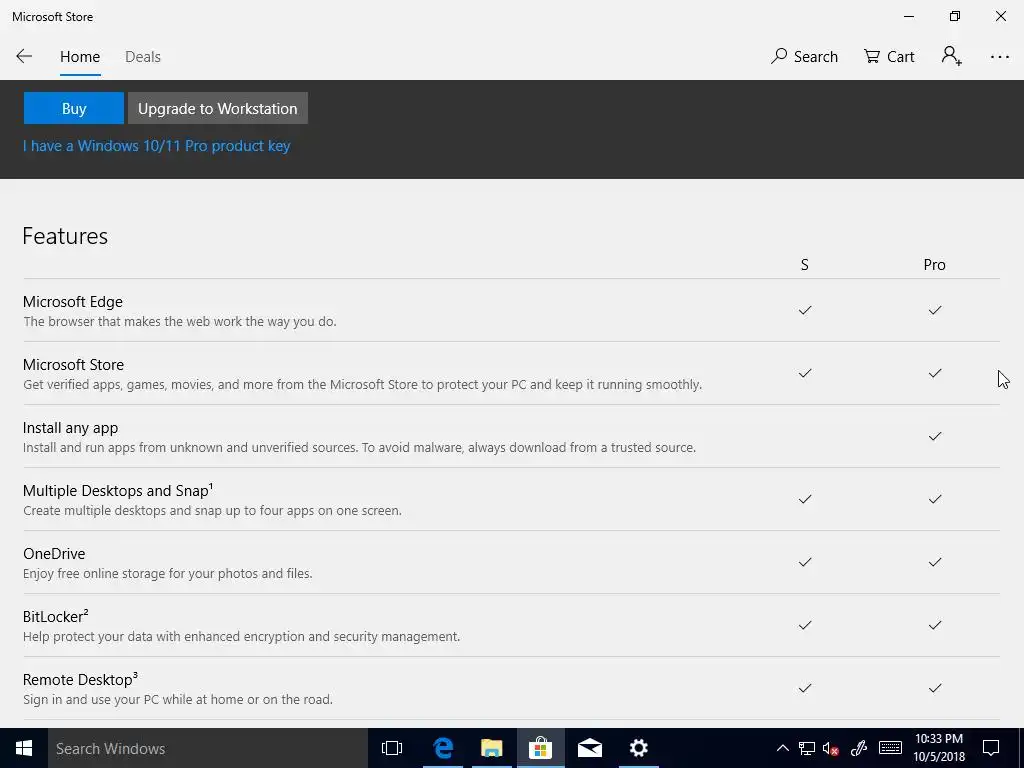Click Multiple Desktops Pro column checkmark
This screenshot has height=768, width=1024.
click(x=935, y=499)
